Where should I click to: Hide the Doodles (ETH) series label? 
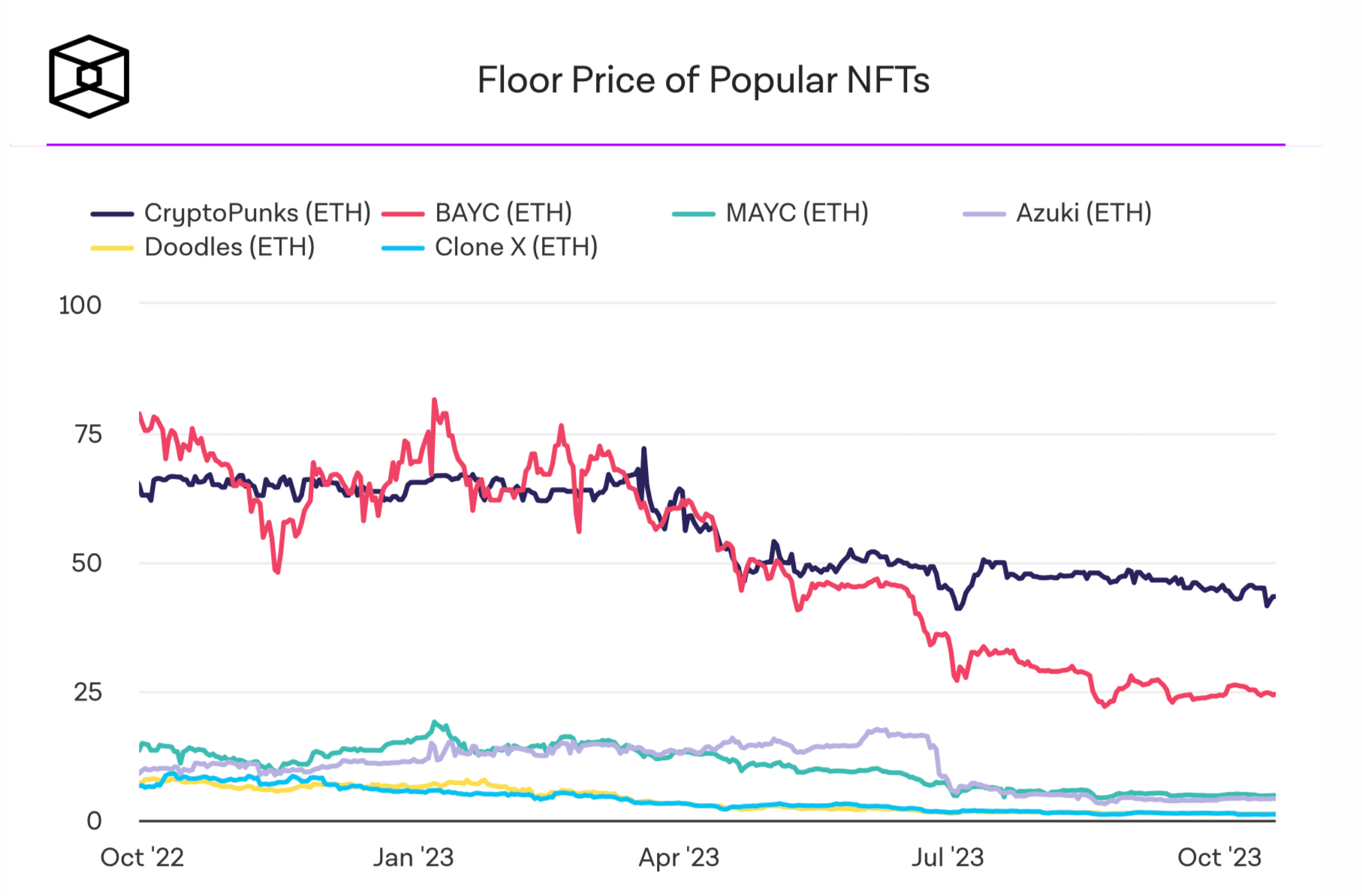click(x=229, y=247)
